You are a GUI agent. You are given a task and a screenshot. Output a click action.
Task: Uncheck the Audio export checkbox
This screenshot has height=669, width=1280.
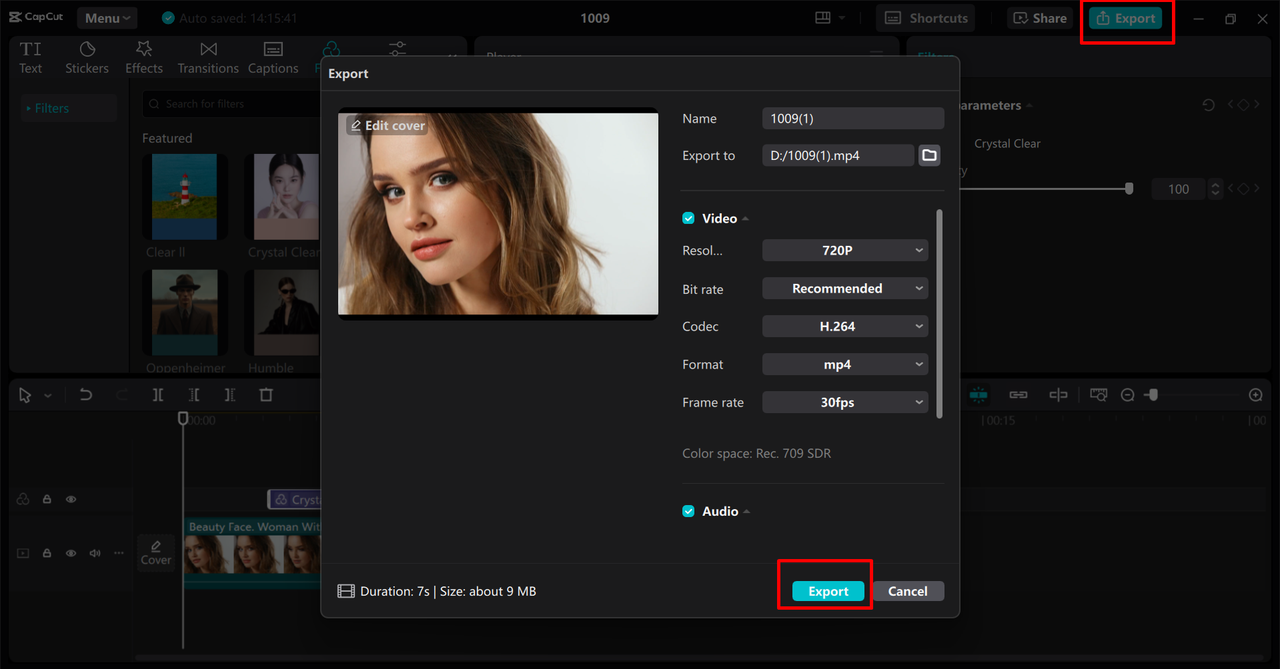coord(688,511)
